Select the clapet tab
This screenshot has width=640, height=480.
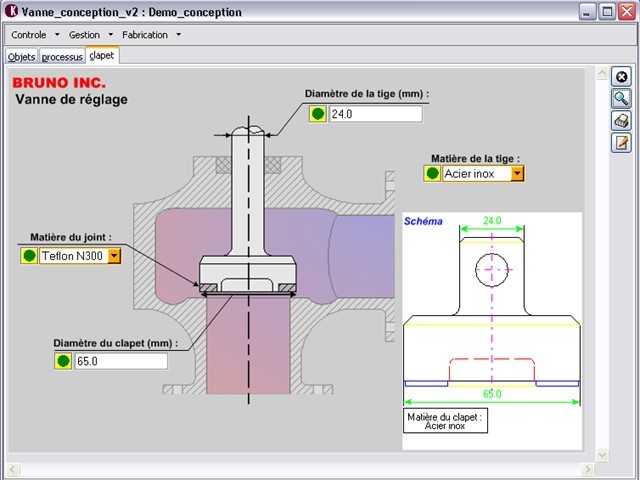102,56
